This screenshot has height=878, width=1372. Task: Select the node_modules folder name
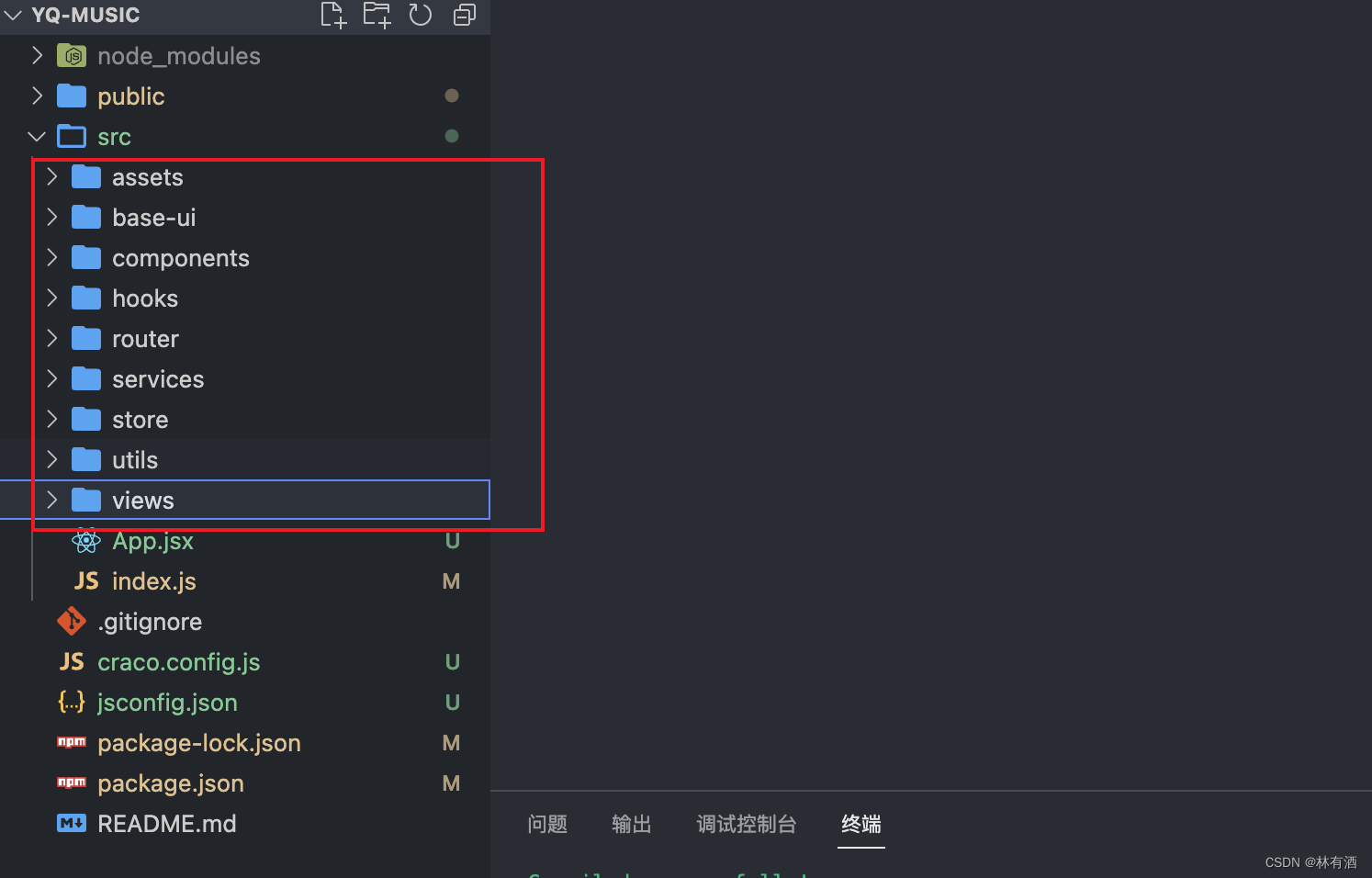coord(179,56)
